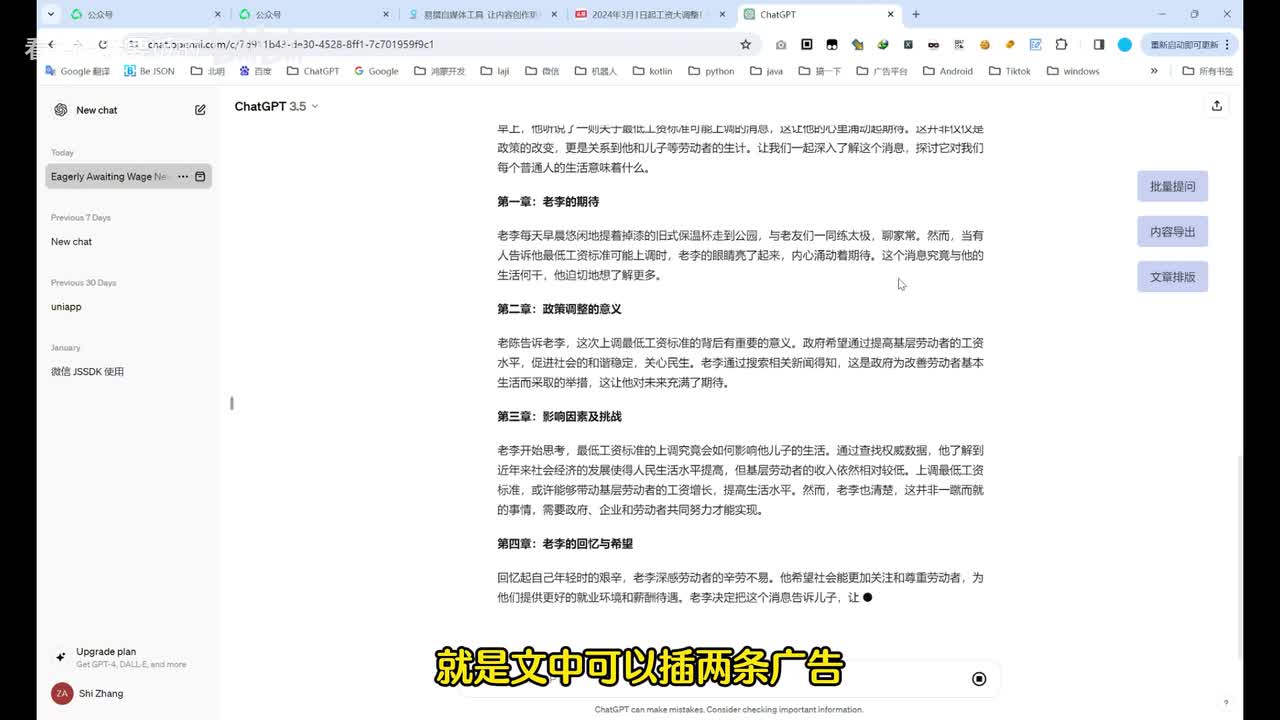Expand the ChatGPT 3.5 model selector
Screen dimensions: 1280x720
click(x=276, y=106)
